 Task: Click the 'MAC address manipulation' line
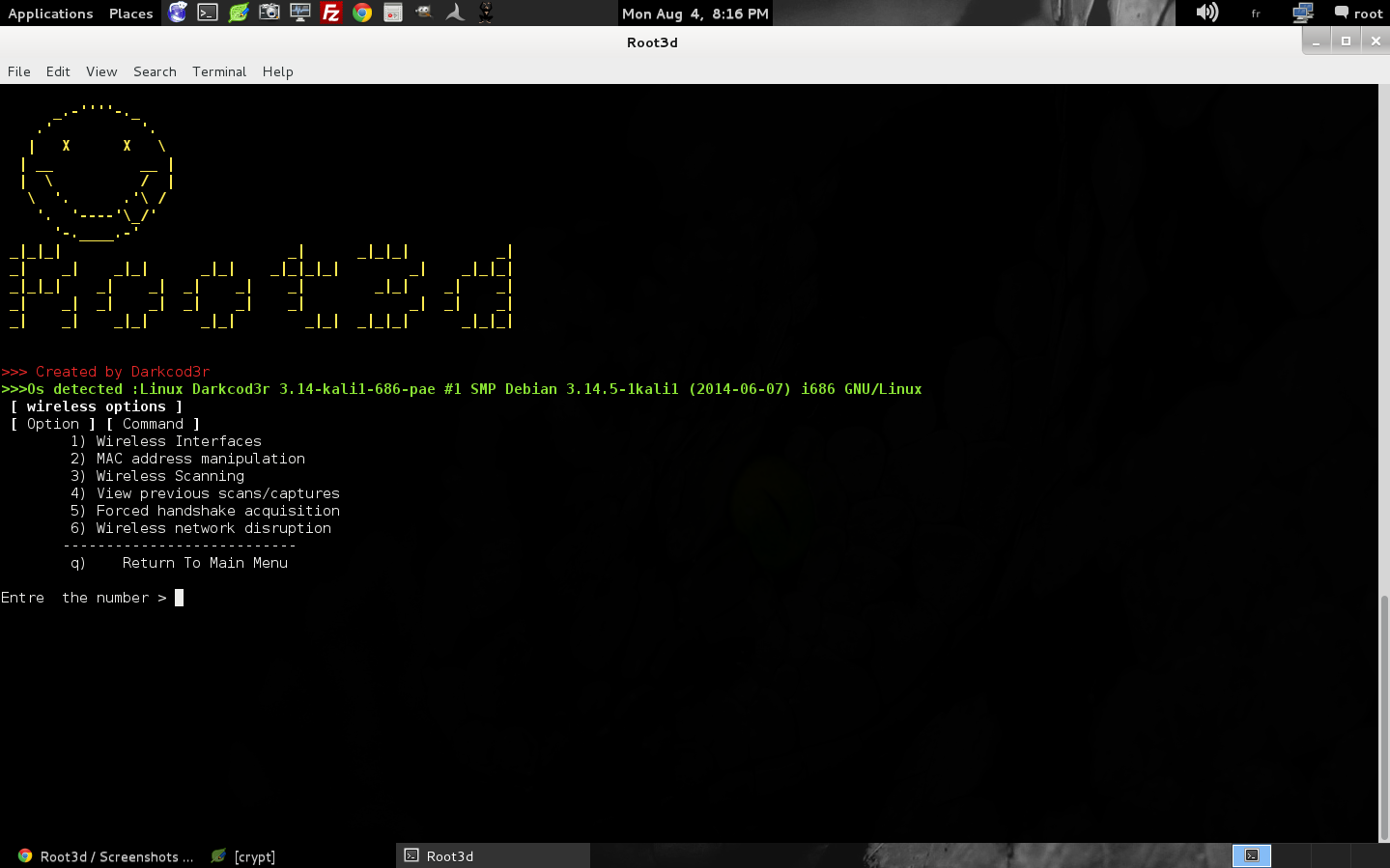pos(187,459)
